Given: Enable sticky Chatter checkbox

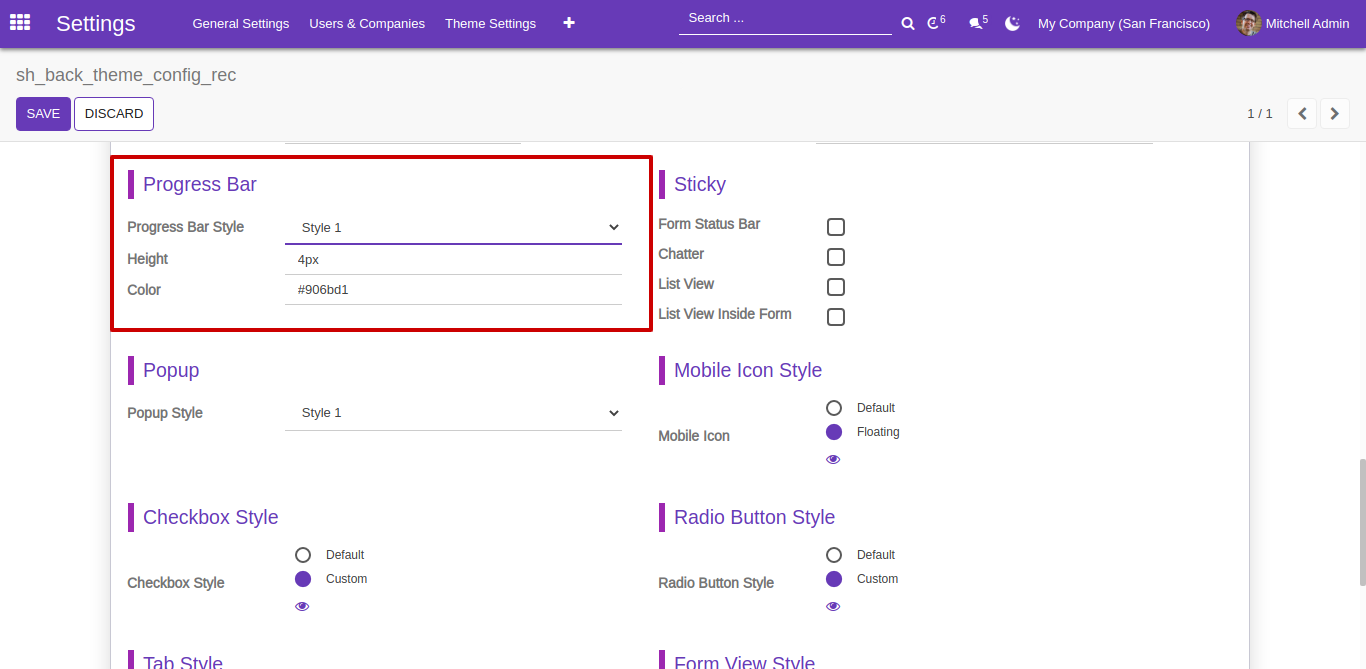Looking at the screenshot, I should (836, 257).
